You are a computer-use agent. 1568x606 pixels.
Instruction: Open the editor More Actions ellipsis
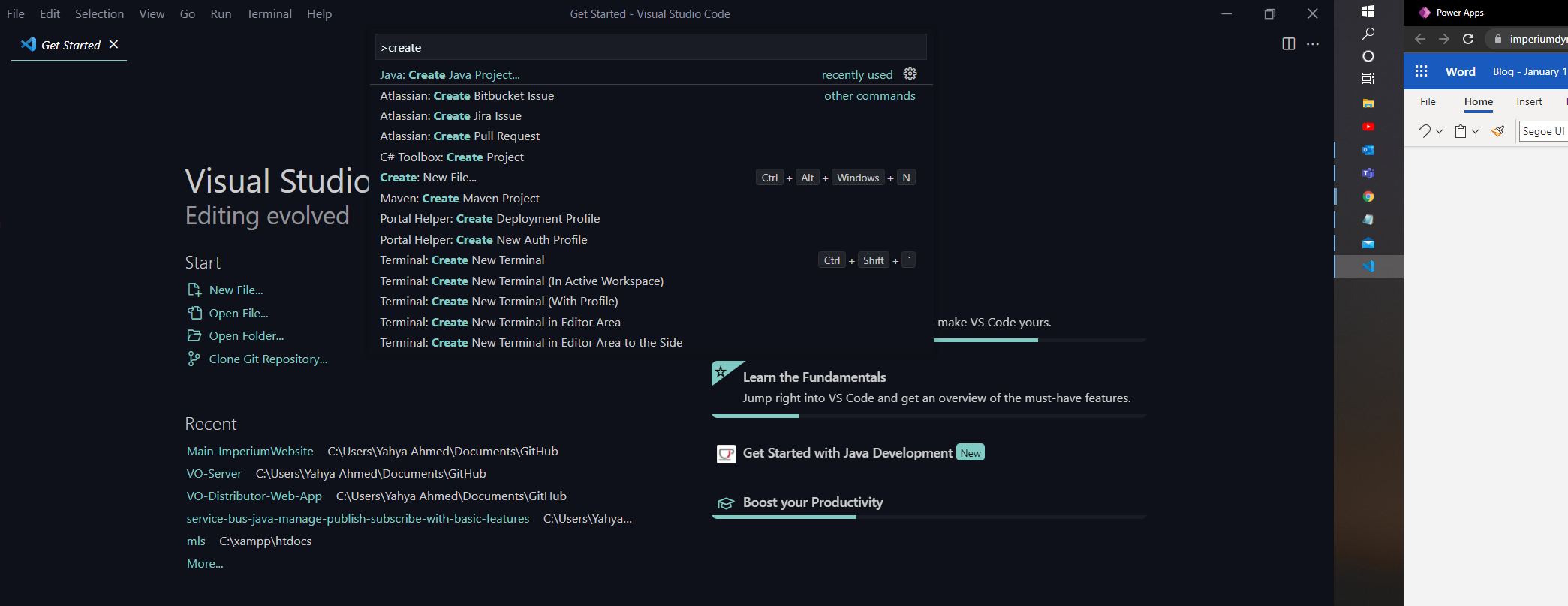pos(1312,44)
